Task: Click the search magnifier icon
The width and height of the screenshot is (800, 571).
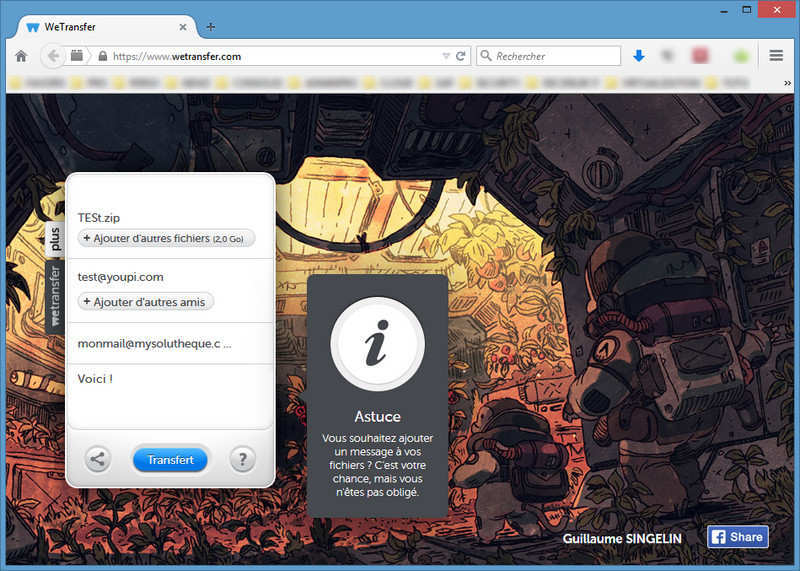Action: click(x=486, y=56)
